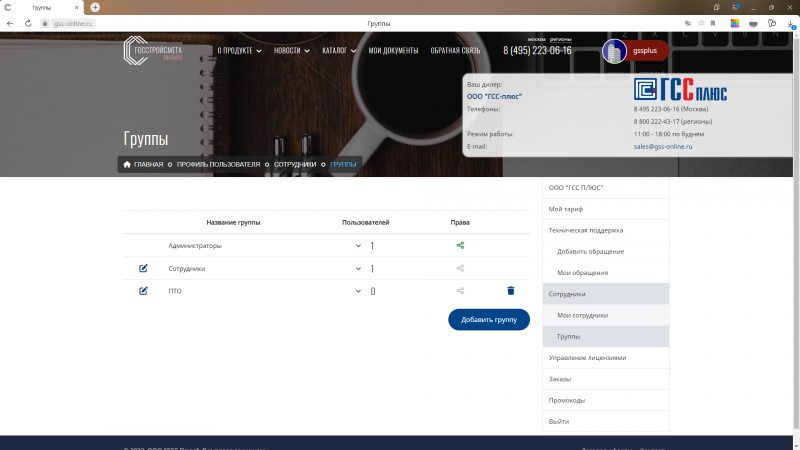Click Добавить группу button
Viewport: 800px width, 450px height.
point(489,319)
